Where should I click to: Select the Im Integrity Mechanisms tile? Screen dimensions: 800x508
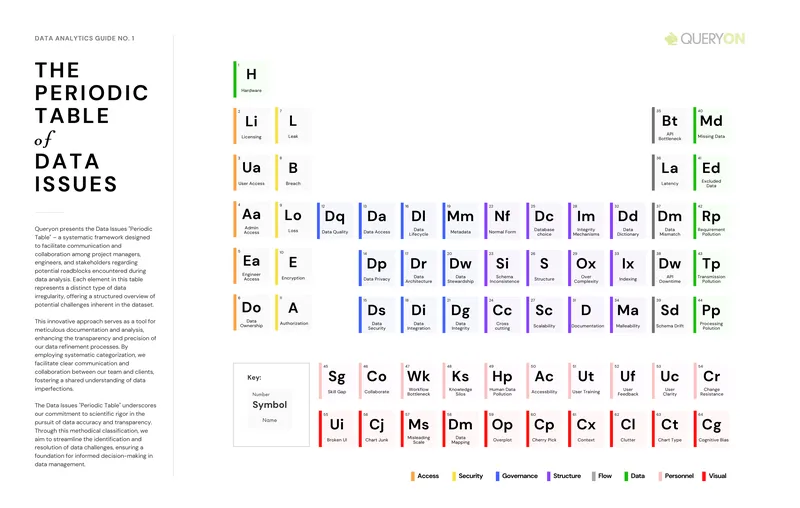coord(586,221)
